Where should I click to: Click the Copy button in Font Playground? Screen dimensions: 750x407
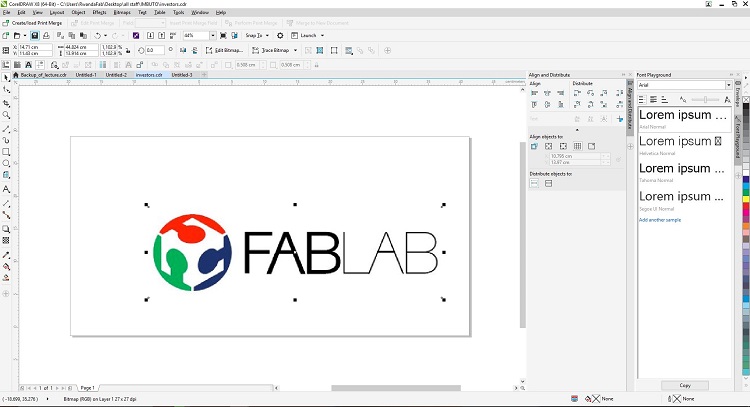pos(685,385)
